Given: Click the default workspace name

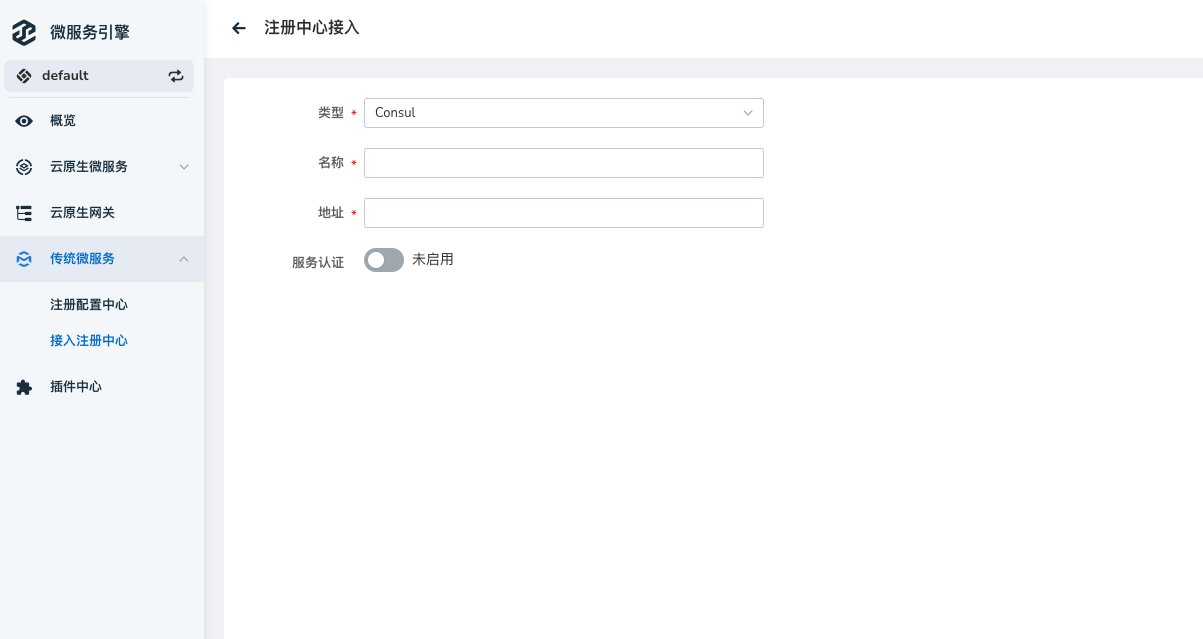Looking at the screenshot, I should pos(65,76).
